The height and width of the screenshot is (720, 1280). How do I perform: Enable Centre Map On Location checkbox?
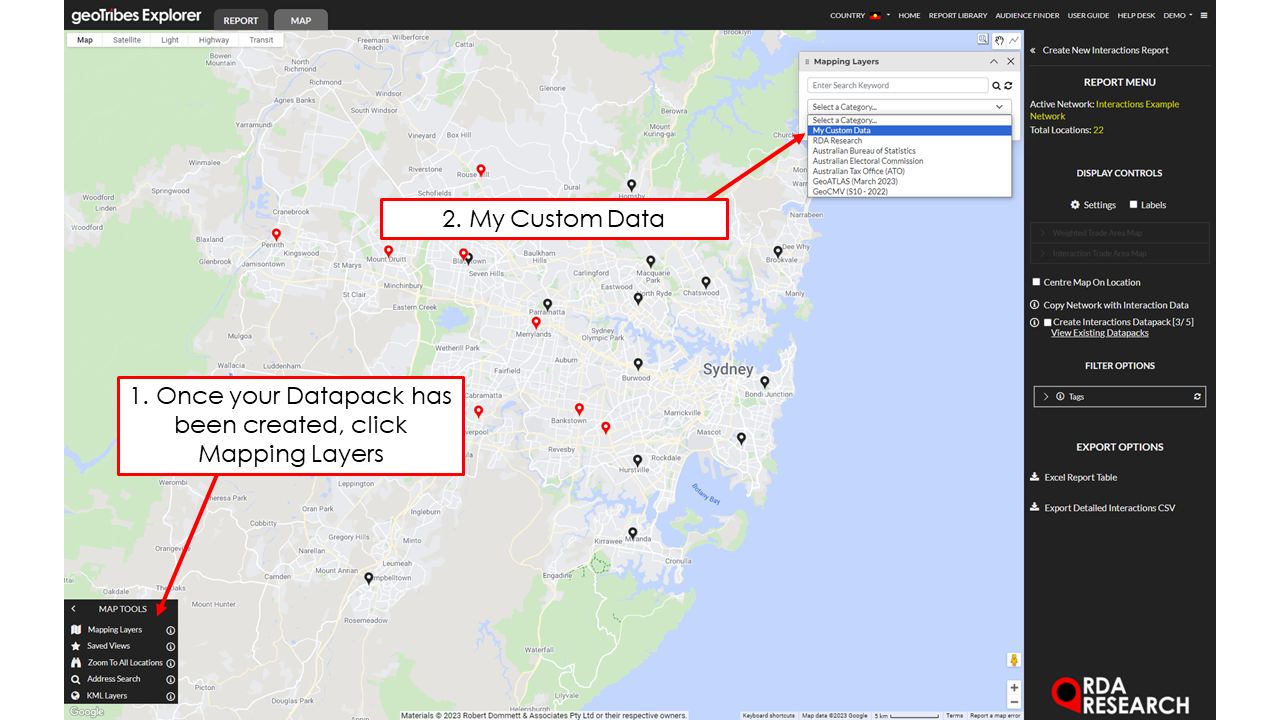point(1036,282)
